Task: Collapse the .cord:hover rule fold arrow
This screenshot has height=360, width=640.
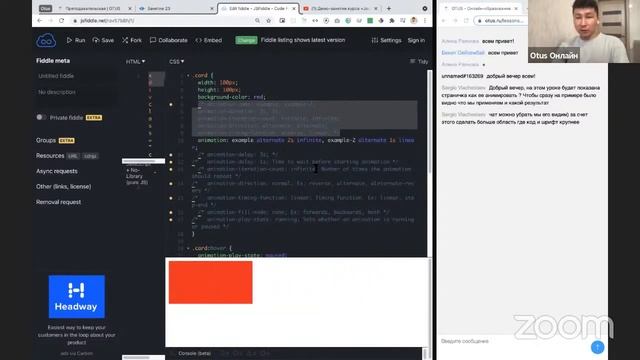Action: [x=188, y=248]
